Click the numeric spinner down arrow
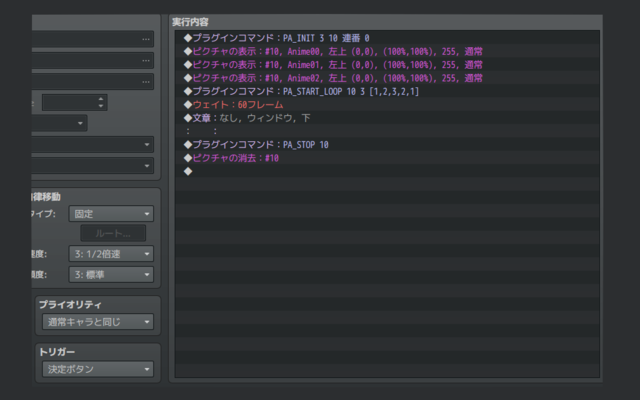Image resolution: width=640 pixels, height=400 pixels. point(101,106)
